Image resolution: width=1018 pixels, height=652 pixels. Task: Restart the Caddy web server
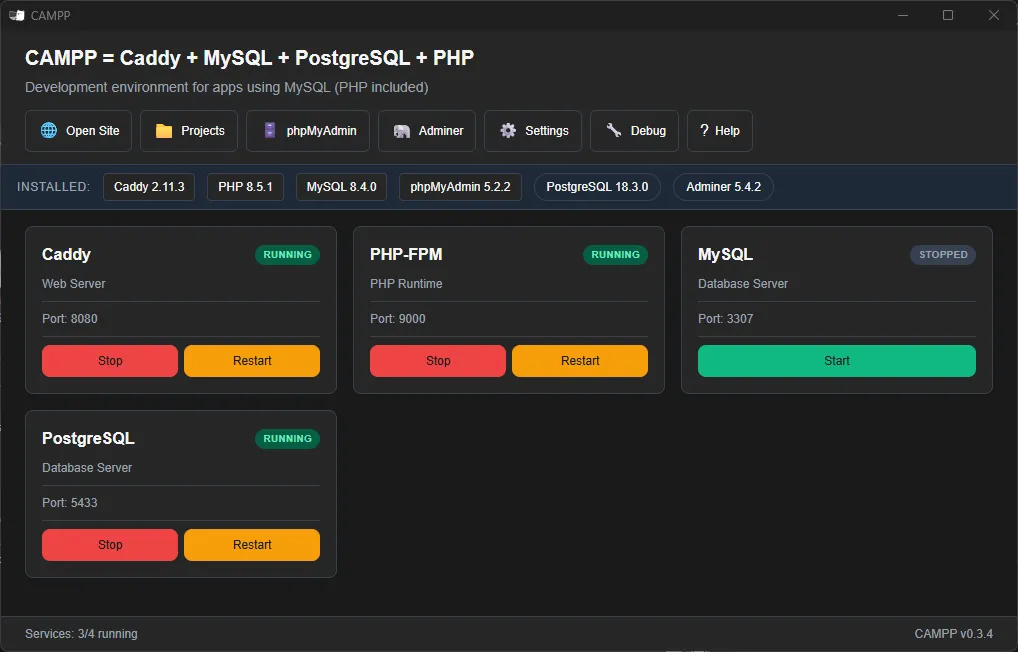pyautogui.click(x=252, y=360)
